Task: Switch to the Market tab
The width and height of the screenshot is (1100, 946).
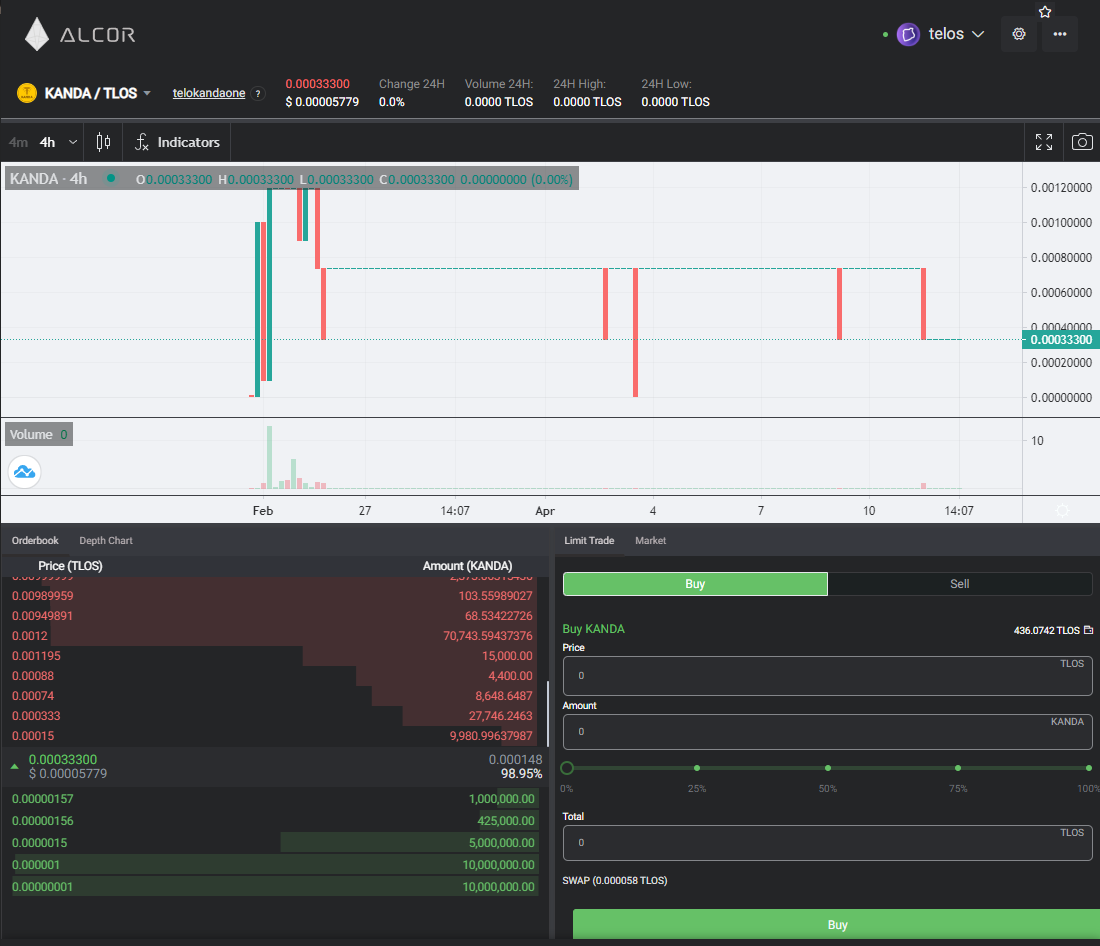Action: (650, 540)
